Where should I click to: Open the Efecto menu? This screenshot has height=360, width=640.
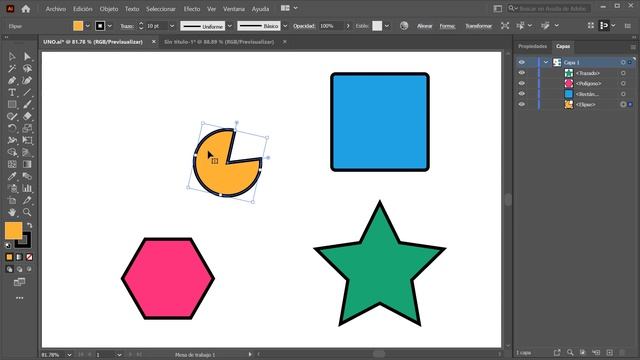tap(191, 9)
